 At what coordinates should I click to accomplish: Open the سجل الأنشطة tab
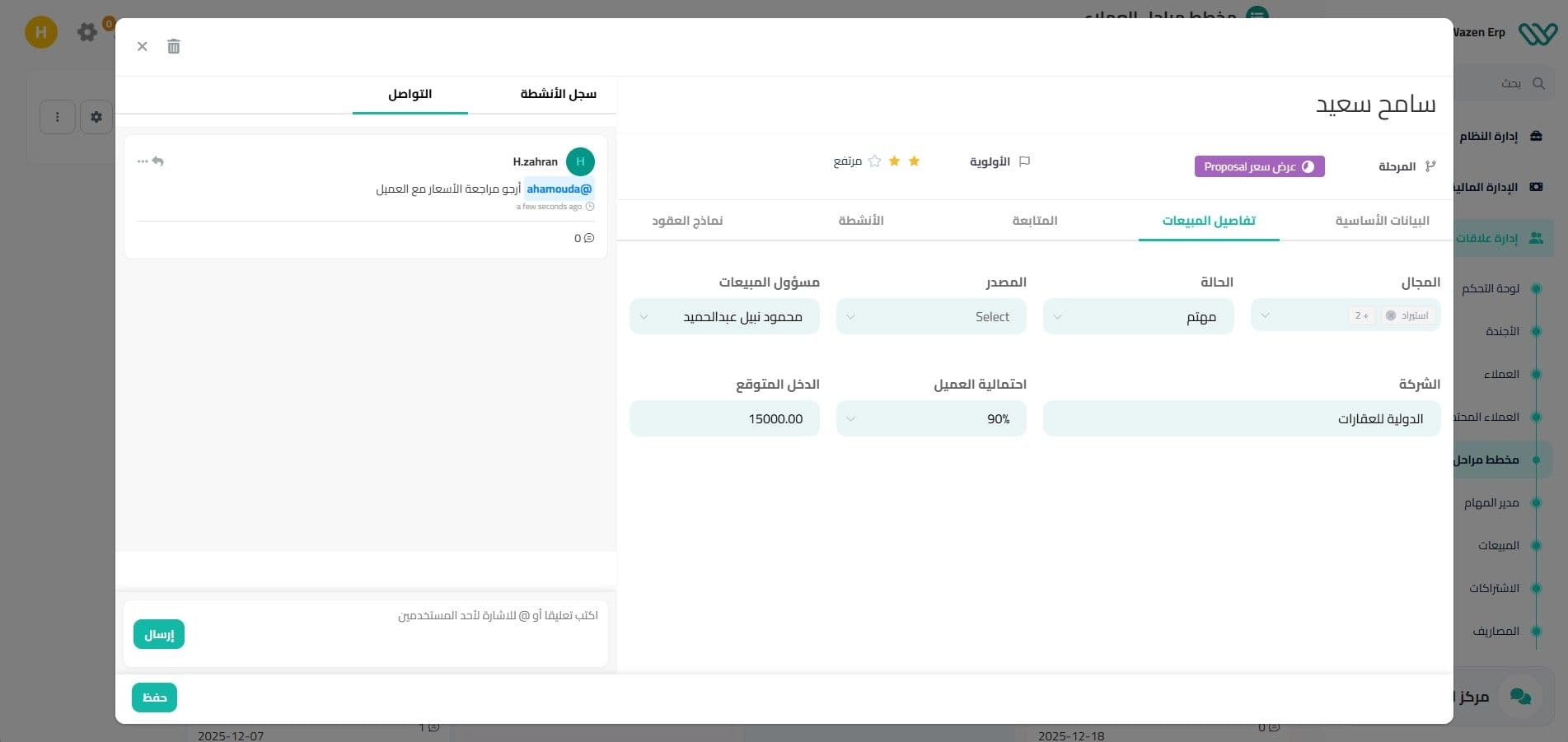[x=558, y=94]
